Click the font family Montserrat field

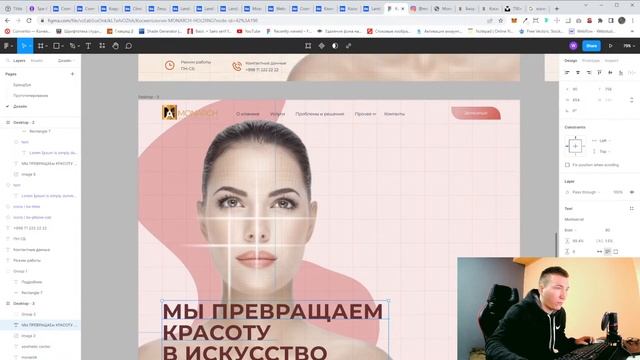[x=574, y=220]
